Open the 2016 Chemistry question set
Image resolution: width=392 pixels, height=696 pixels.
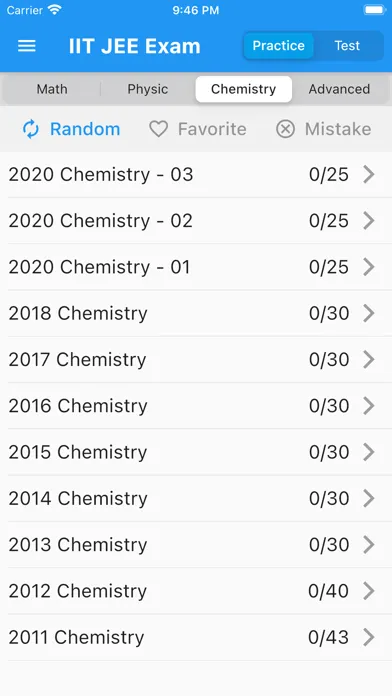[x=196, y=406]
